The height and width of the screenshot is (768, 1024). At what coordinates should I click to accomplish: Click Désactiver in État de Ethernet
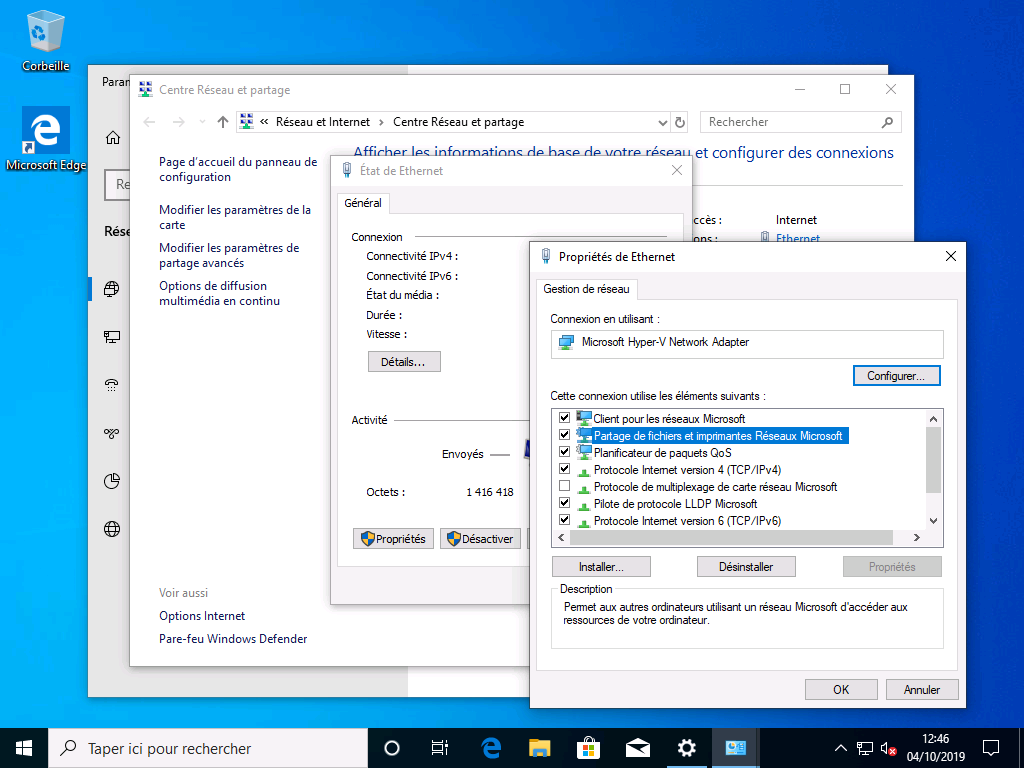pos(481,539)
